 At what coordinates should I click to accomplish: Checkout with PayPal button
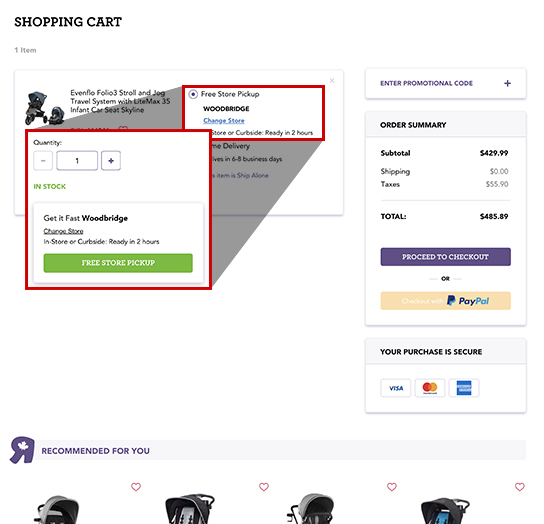point(445,301)
